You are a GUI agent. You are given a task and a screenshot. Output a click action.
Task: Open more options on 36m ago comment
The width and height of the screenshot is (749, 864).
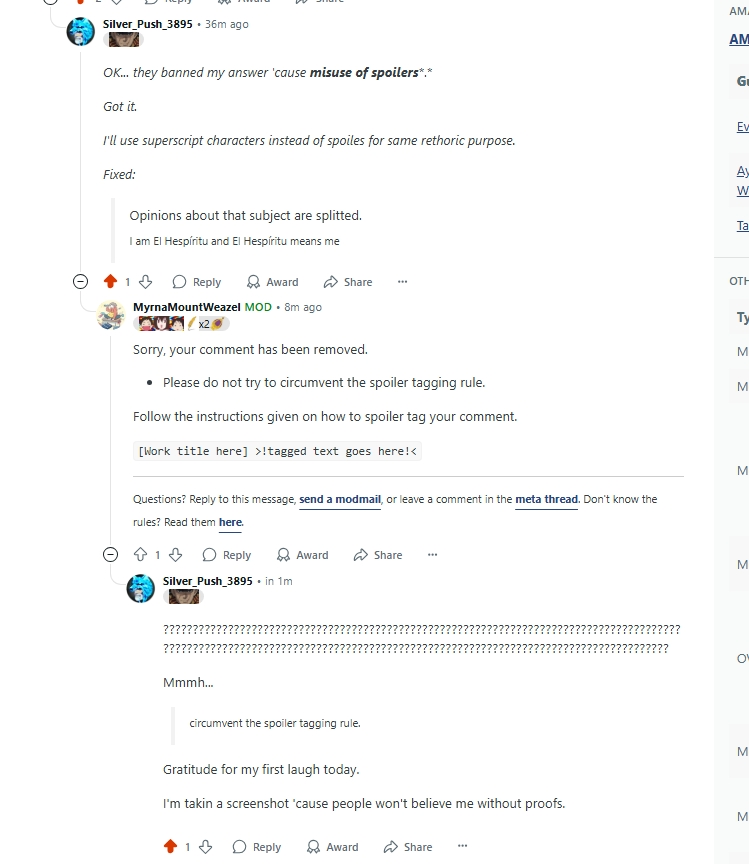point(402,282)
